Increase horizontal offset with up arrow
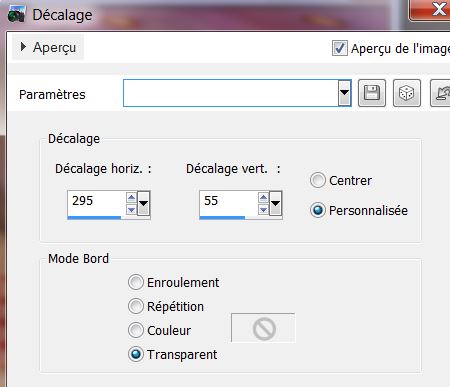The height and width of the screenshot is (387, 450). tap(131, 198)
